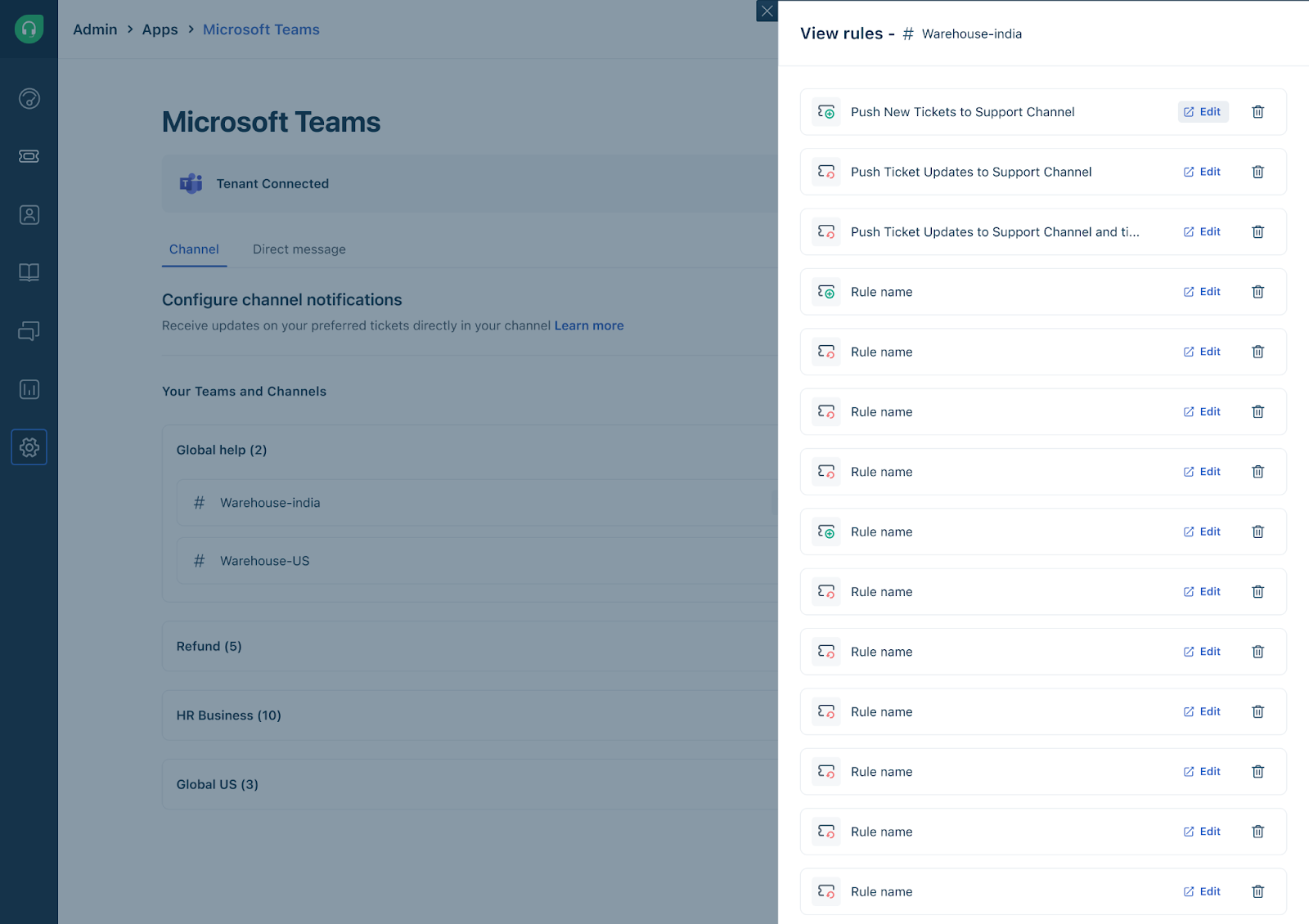Viewport: 1309px width, 924px height.
Task: Go to Apps in breadcrumb
Action: click(x=160, y=29)
